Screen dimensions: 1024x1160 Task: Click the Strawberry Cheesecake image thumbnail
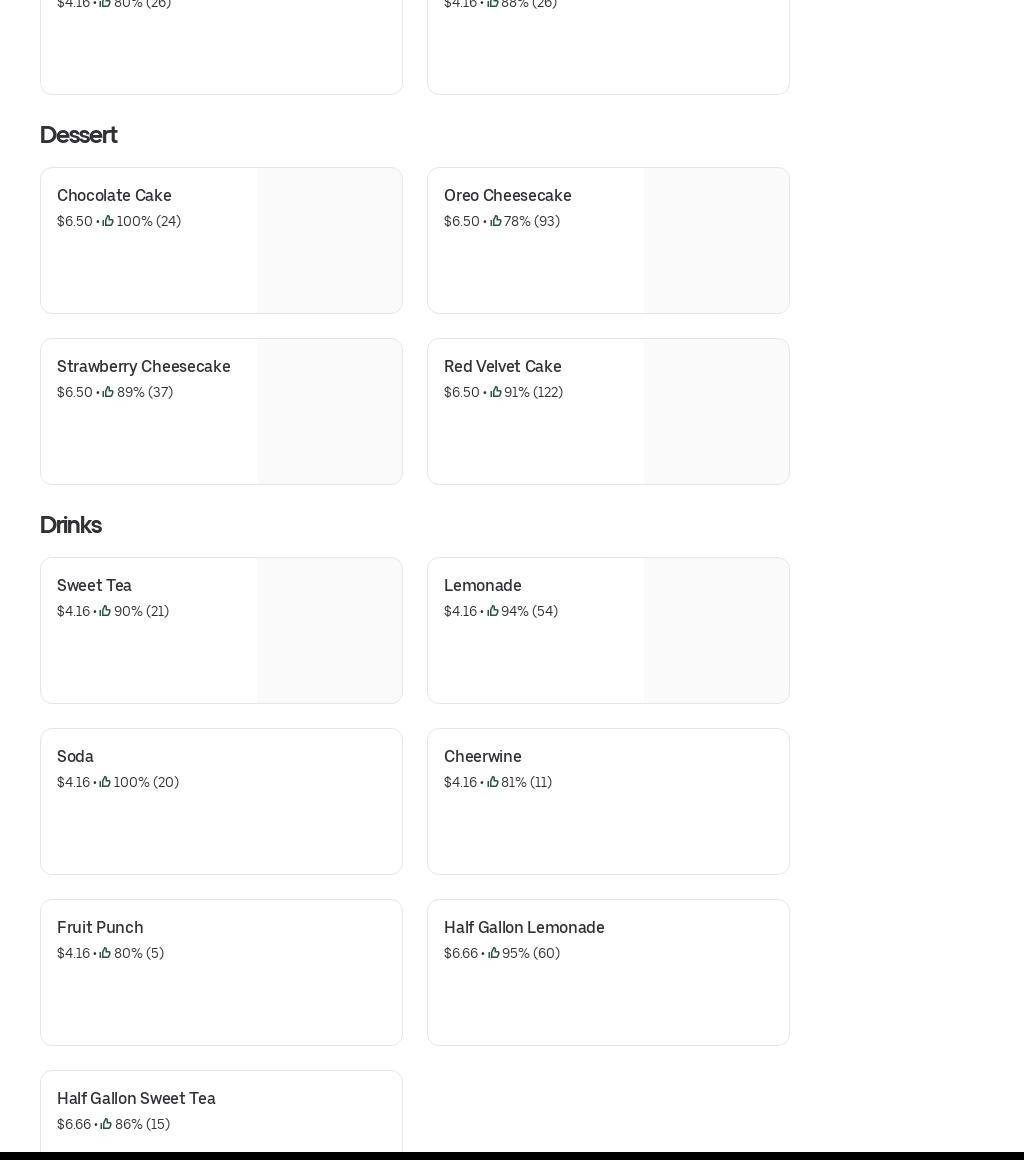click(329, 411)
